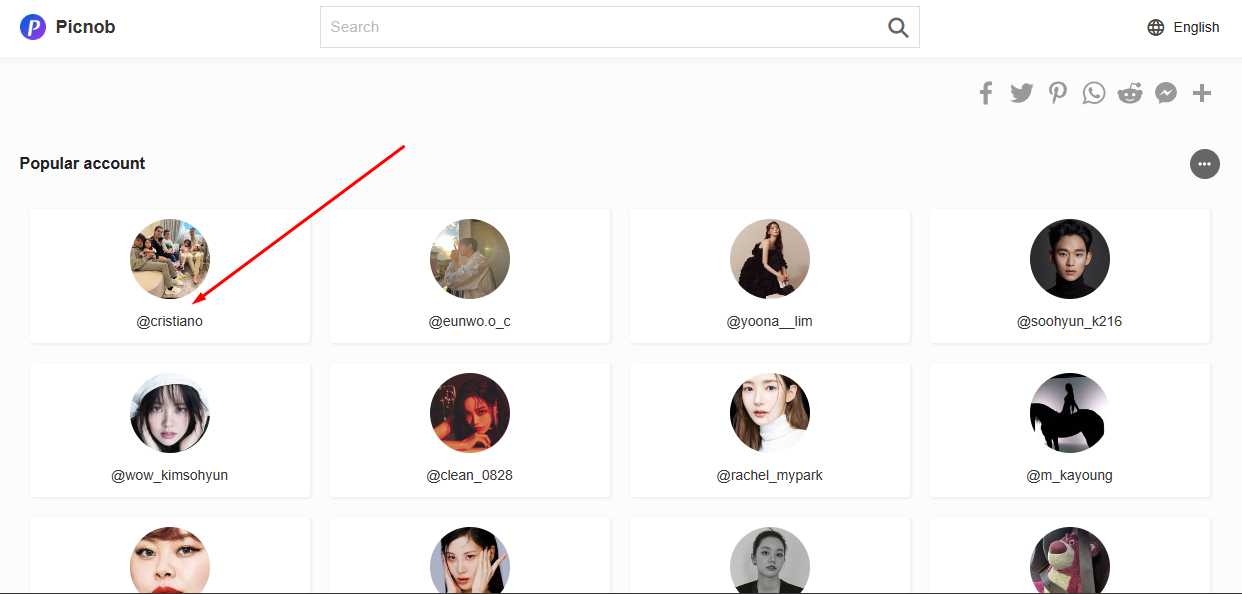Open the @clean_0828 username link
The image size is (1242, 594).
click(x=470, y=475)
